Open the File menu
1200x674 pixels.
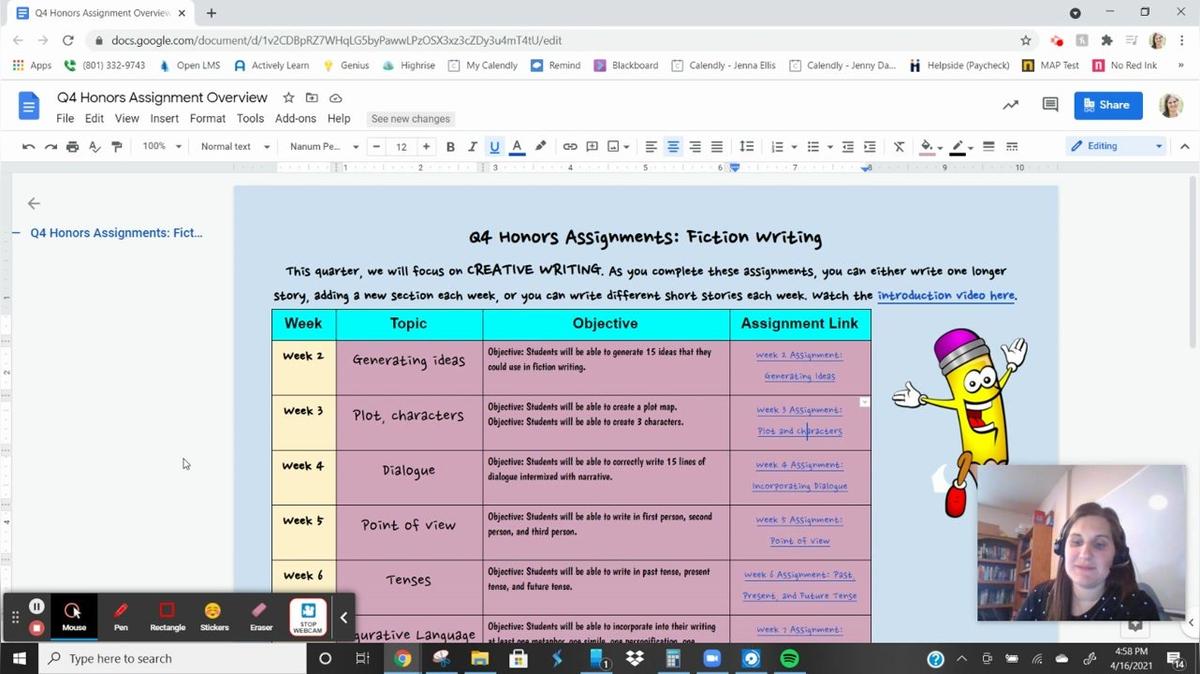click(65, 118)
